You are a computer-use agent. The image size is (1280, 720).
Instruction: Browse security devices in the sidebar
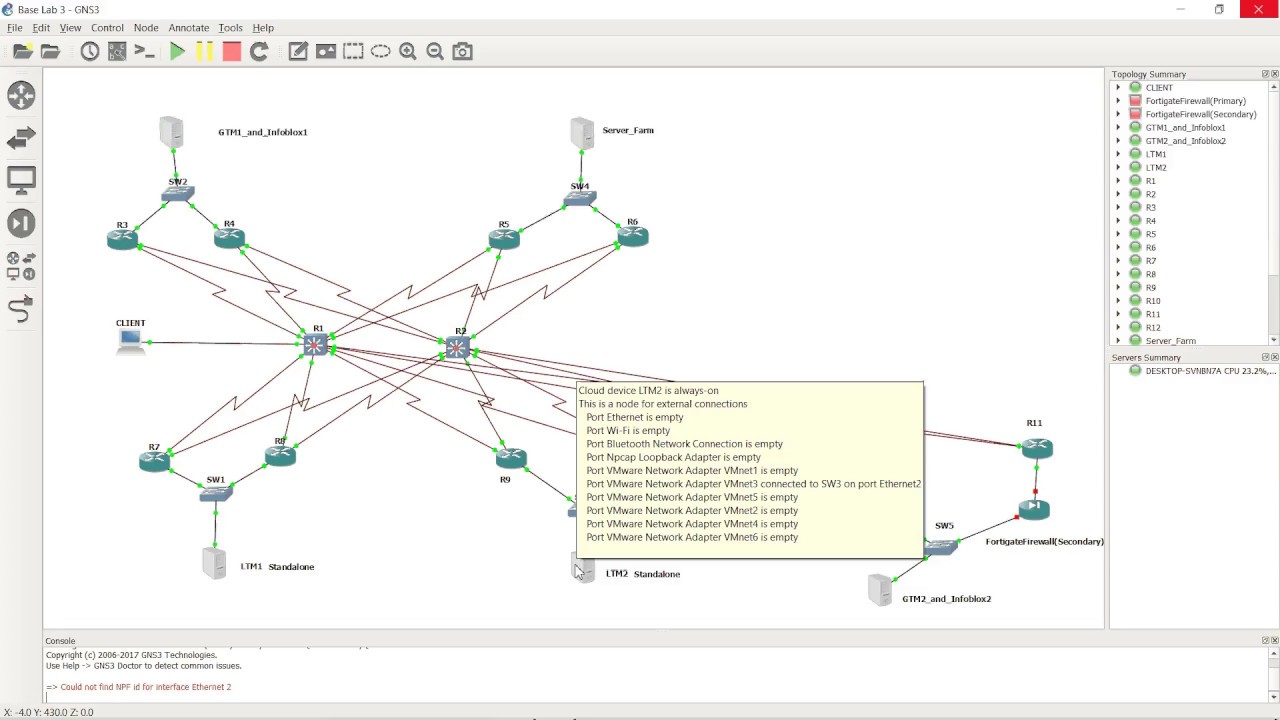[21, 224]
